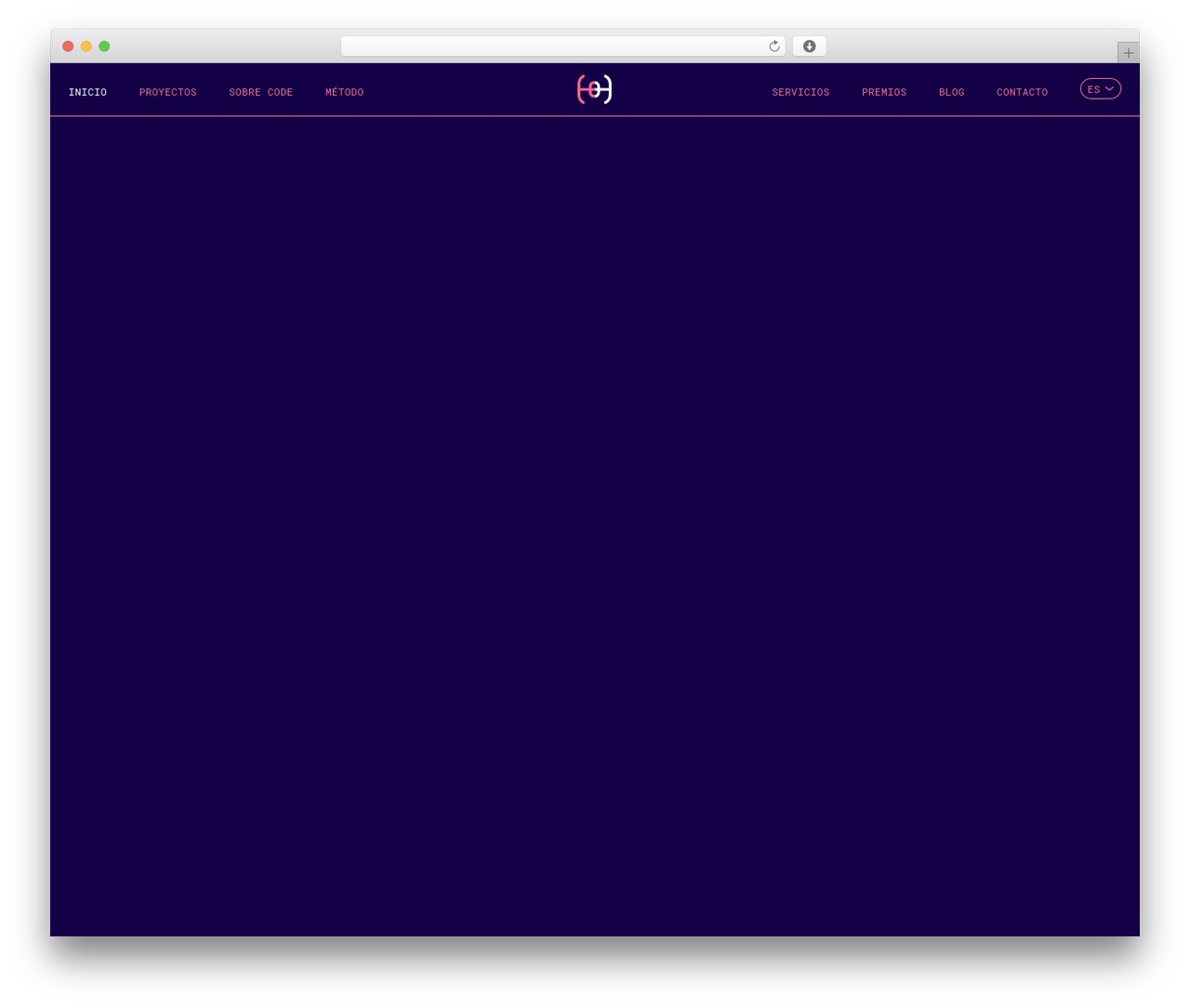Open the CONTACTO page

(x=1022, y=92)
